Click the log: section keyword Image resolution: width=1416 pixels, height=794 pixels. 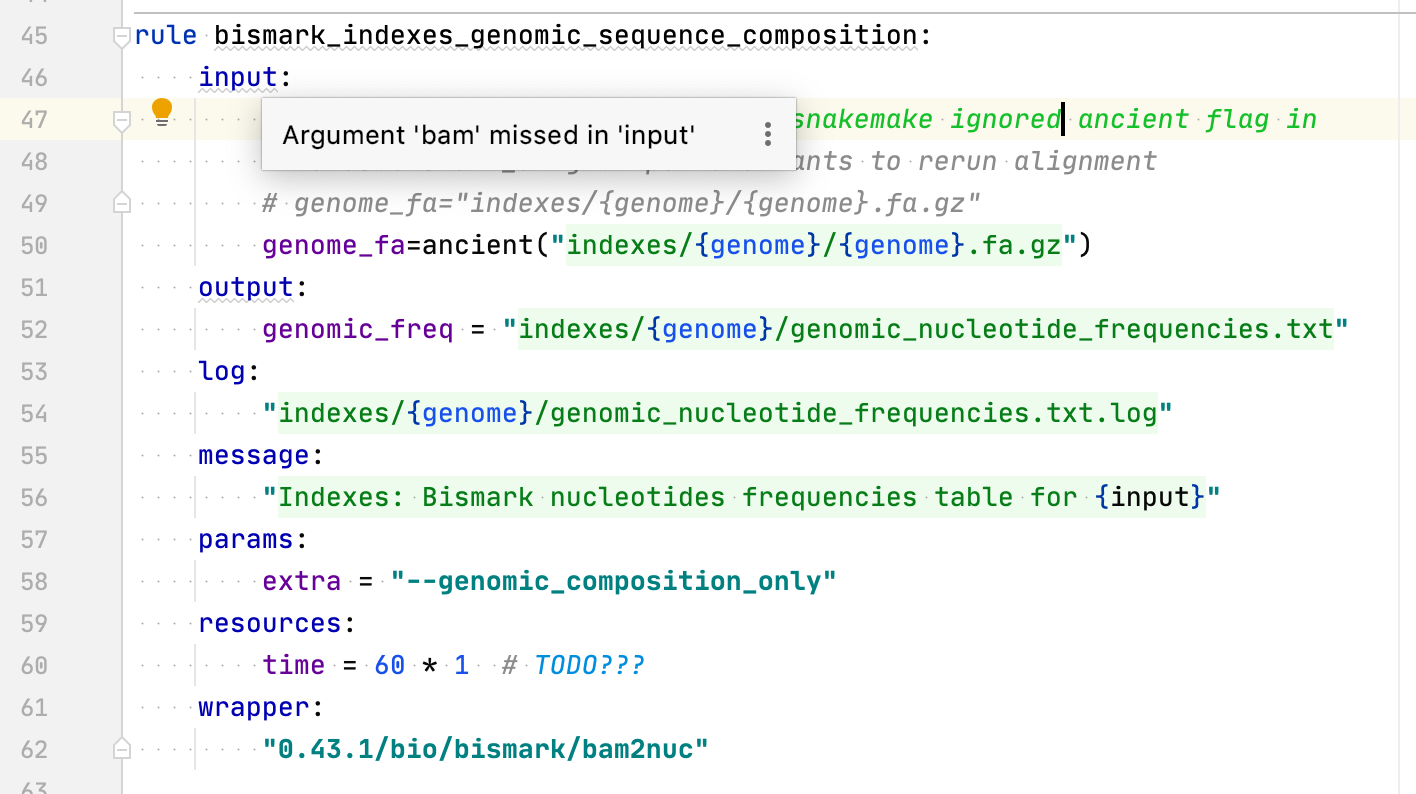(x=220, y=371)
